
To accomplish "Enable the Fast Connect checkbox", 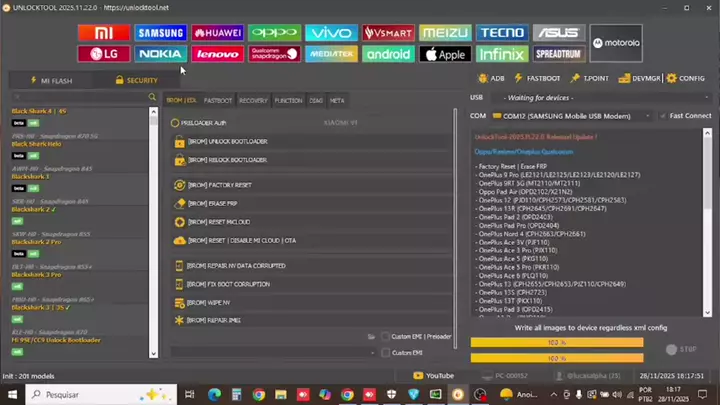I will tap(662, 116).
